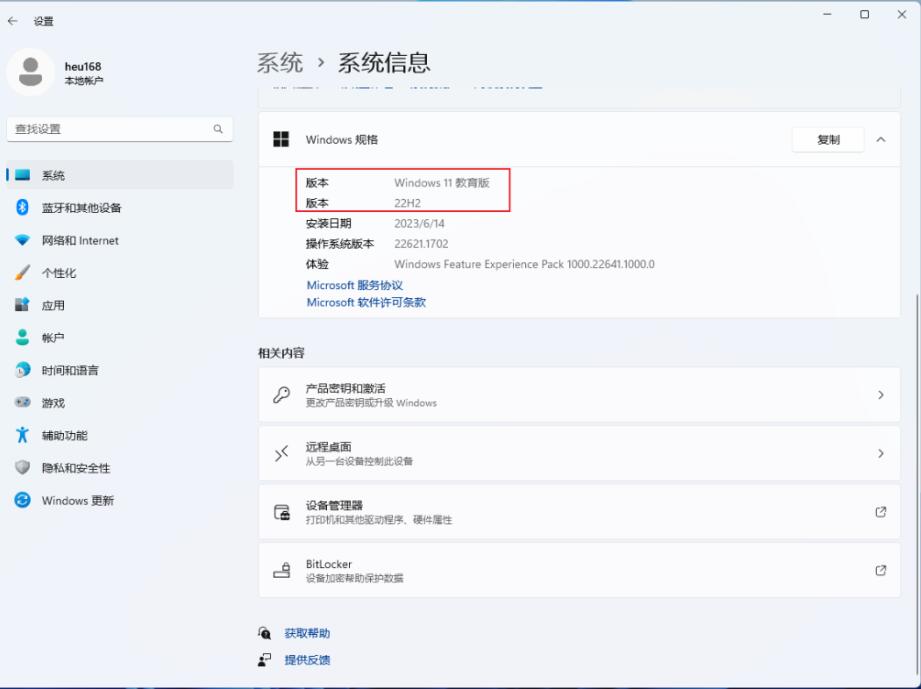Click the search magnifier icon
The height and width of the screenshot is (689, 921).
(x=218, y=129)
